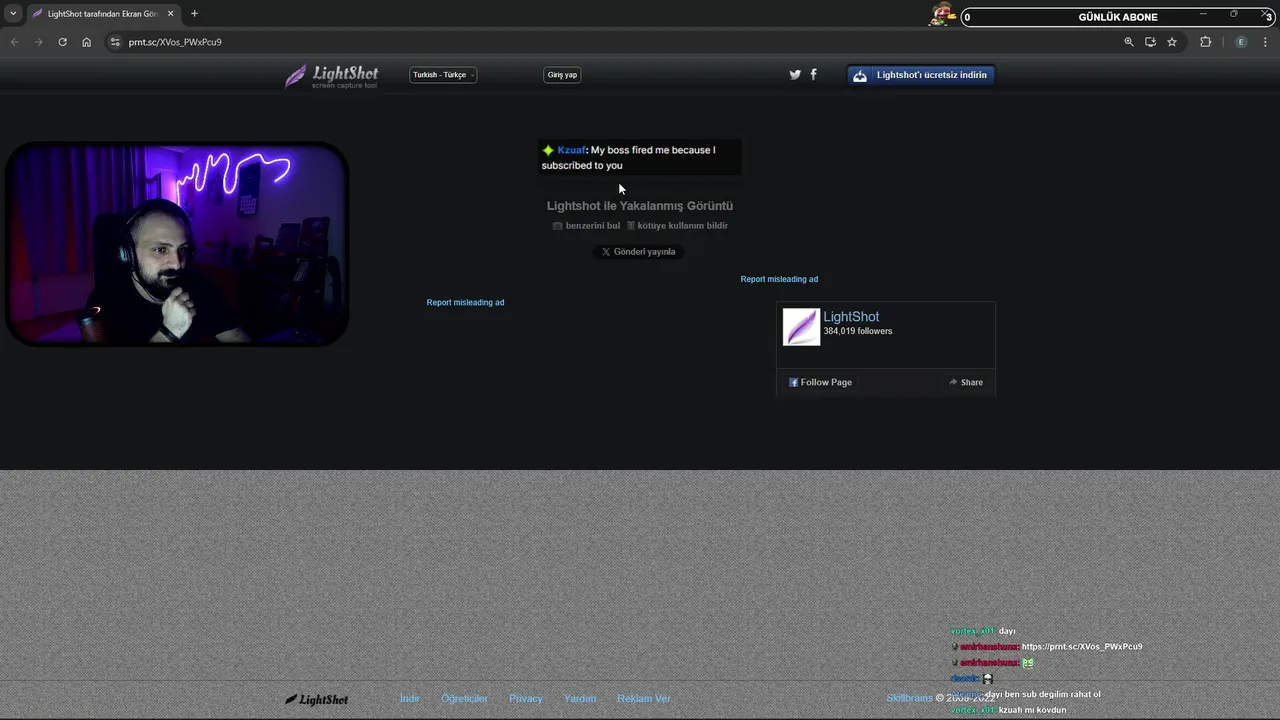Image resolution: width=1280 pixels, height=720 pixels.
Task: Bookmark this page with the star icon
Action: (x=1172, y=42)
